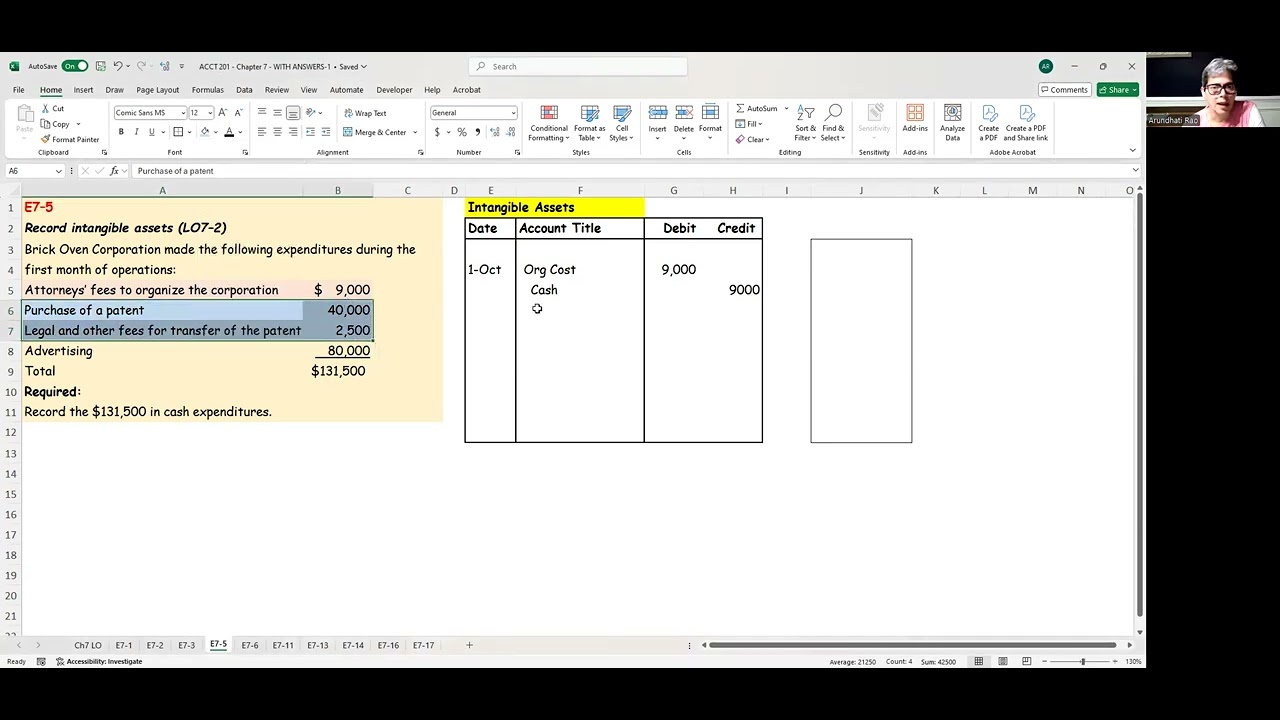Click the Undo arrow icon

coord(118,67)
